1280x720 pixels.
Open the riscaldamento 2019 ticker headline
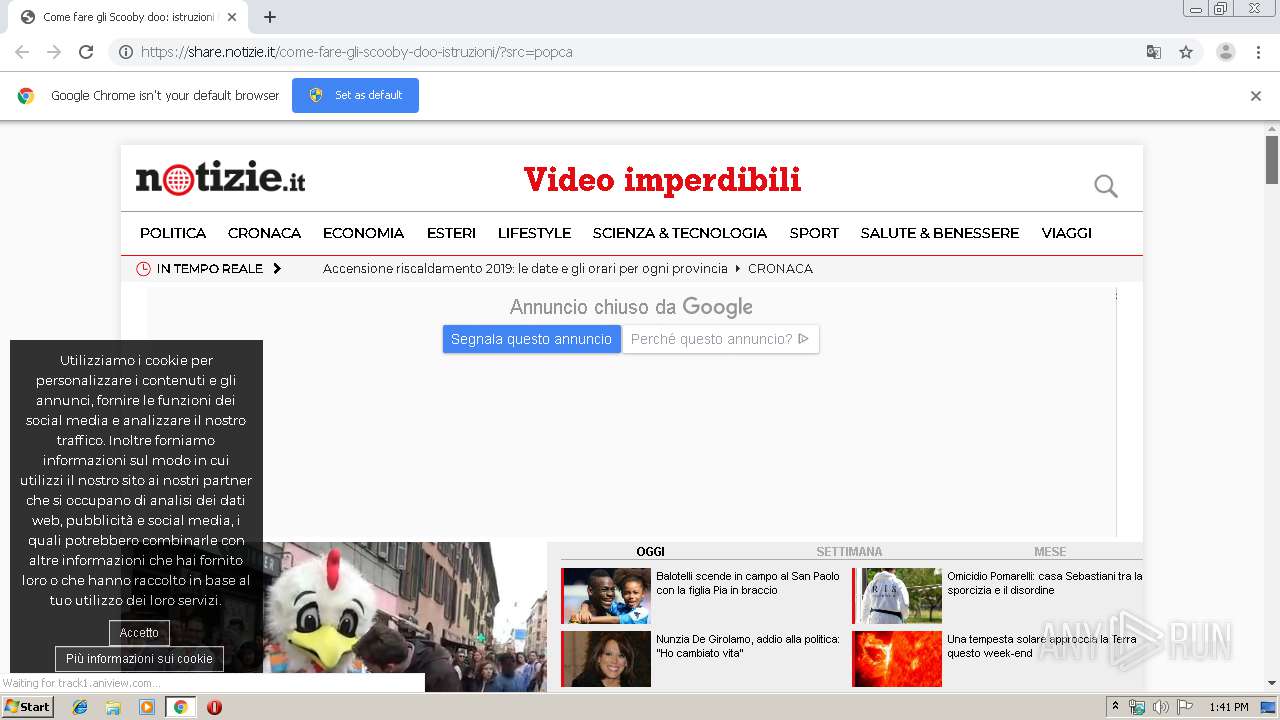click(525, 269)
